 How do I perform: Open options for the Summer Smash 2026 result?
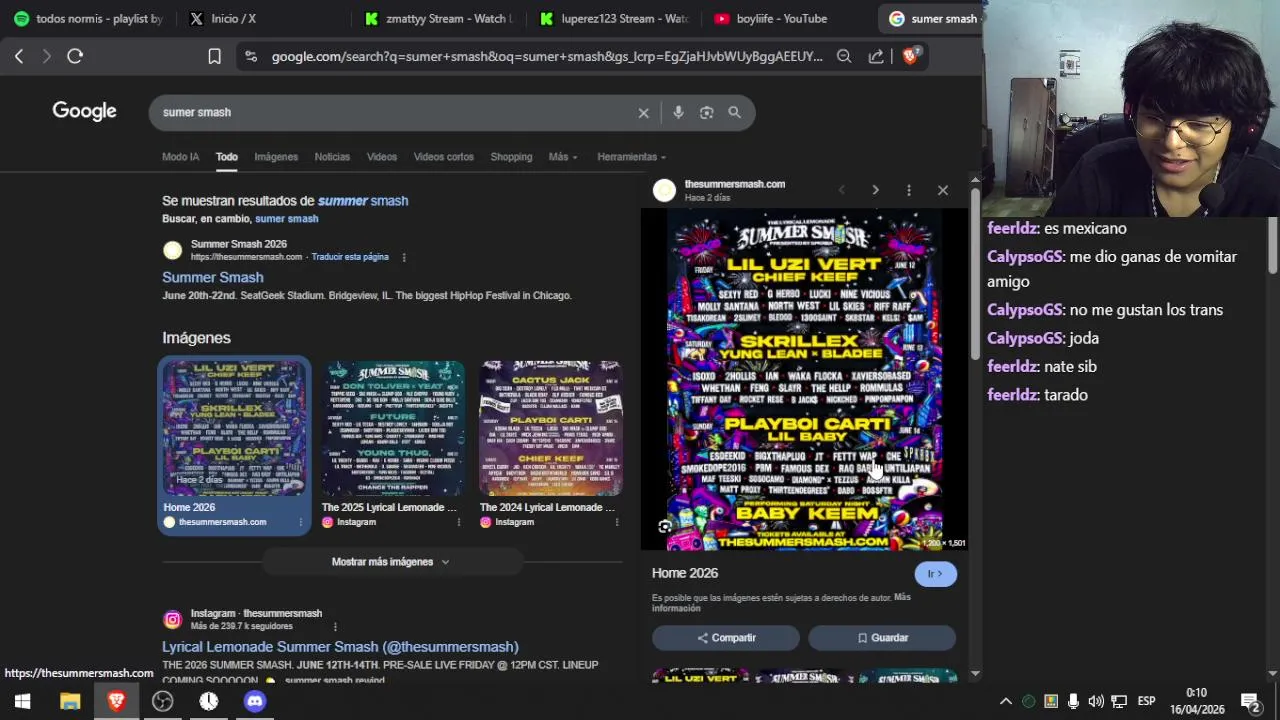click(x=404, y=257)
